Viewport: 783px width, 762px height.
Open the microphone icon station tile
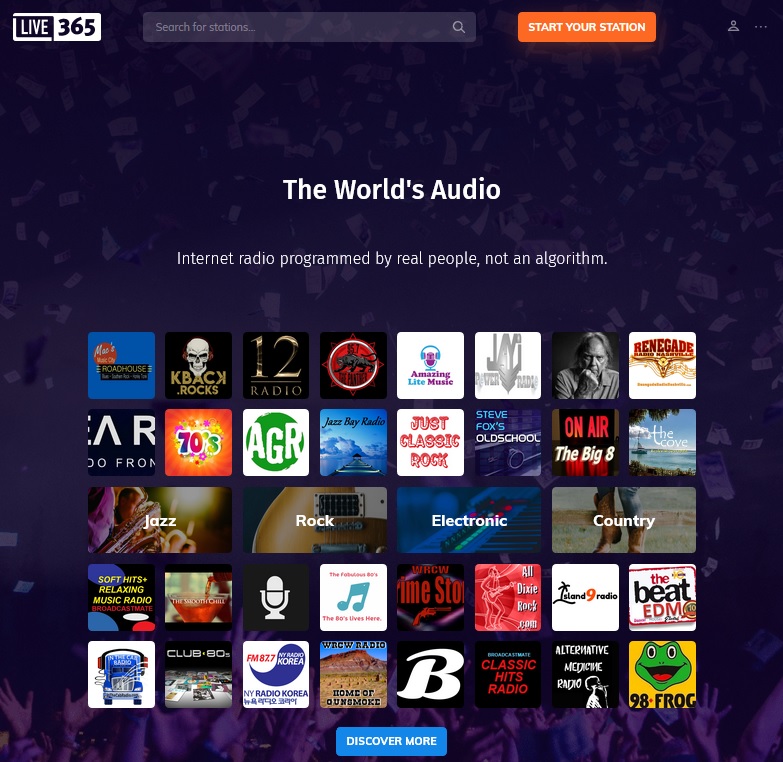[x=276, y=598]
